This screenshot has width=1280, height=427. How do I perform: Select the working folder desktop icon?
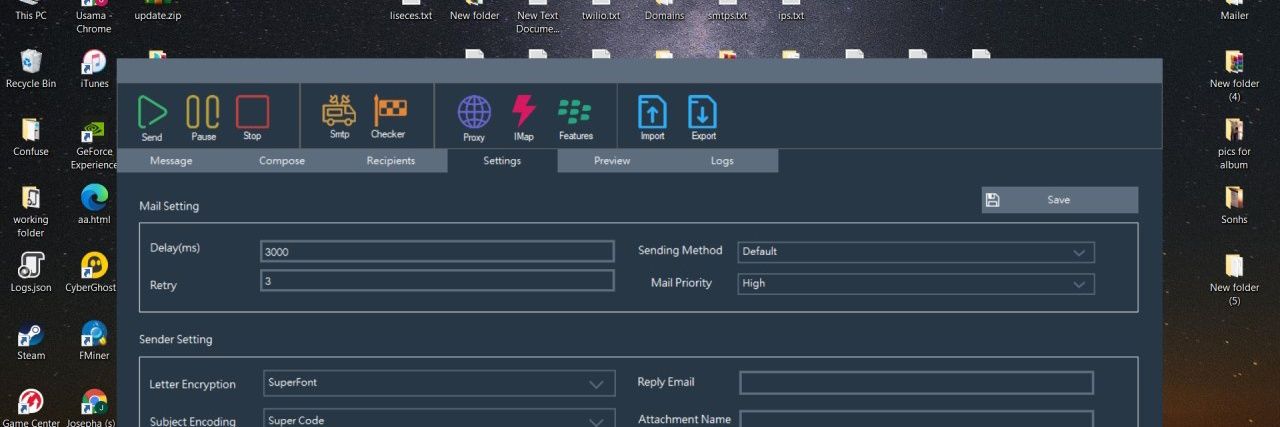click(x=31, y=197)
